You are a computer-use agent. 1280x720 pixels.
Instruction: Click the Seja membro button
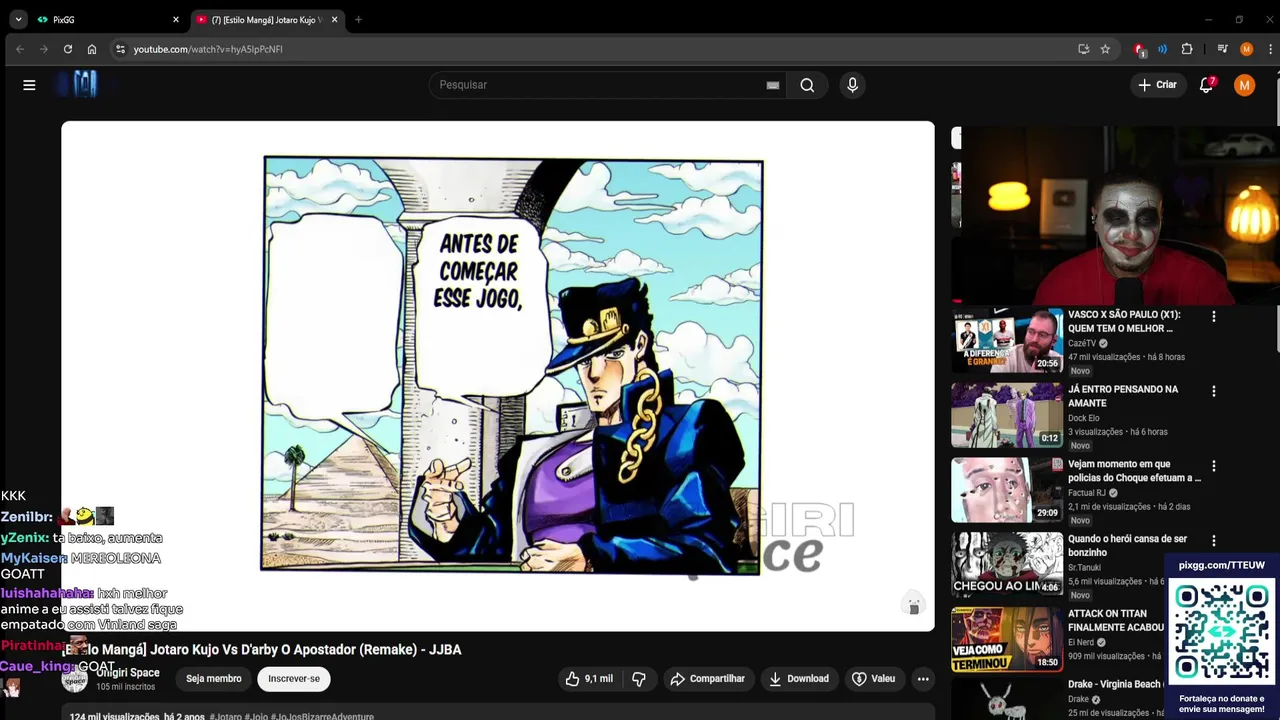[214, 679]
